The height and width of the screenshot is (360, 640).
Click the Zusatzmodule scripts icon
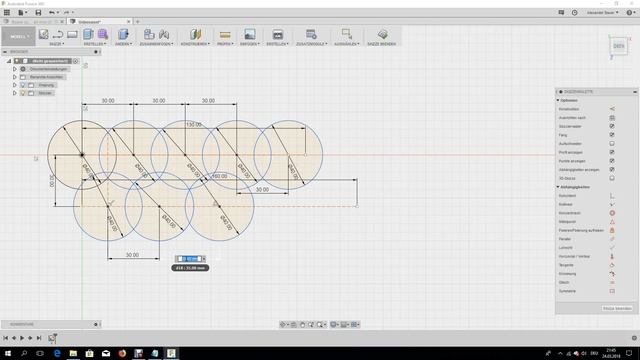click(311, 34)
